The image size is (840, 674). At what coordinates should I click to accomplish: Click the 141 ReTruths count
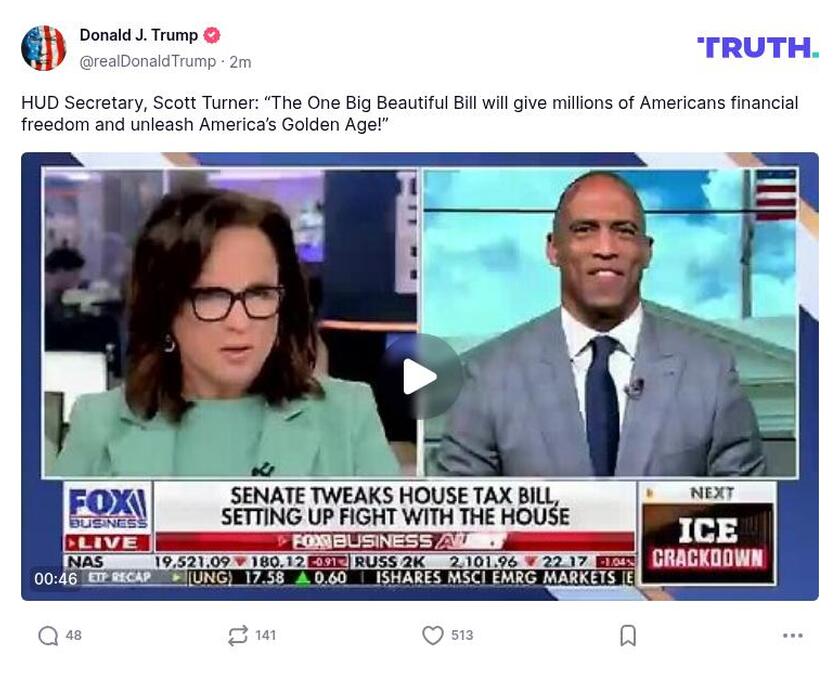pos(265,635)
